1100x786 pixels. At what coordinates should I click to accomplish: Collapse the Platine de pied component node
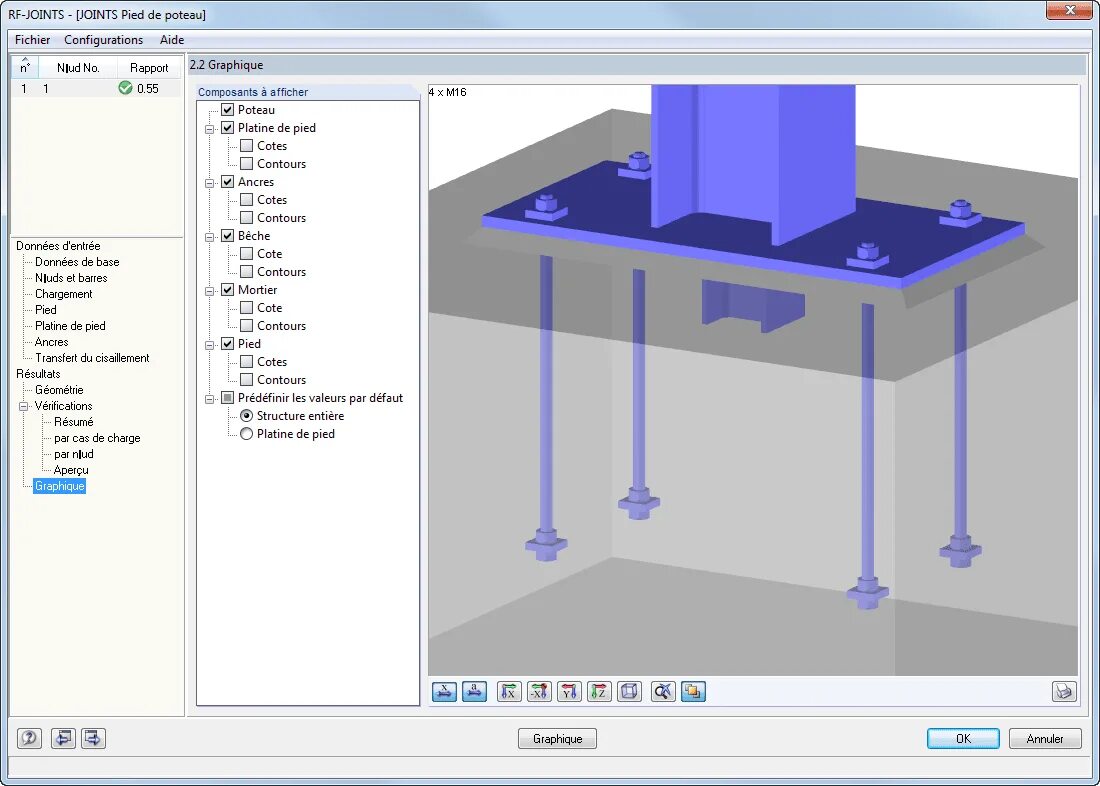coord(209,129)
